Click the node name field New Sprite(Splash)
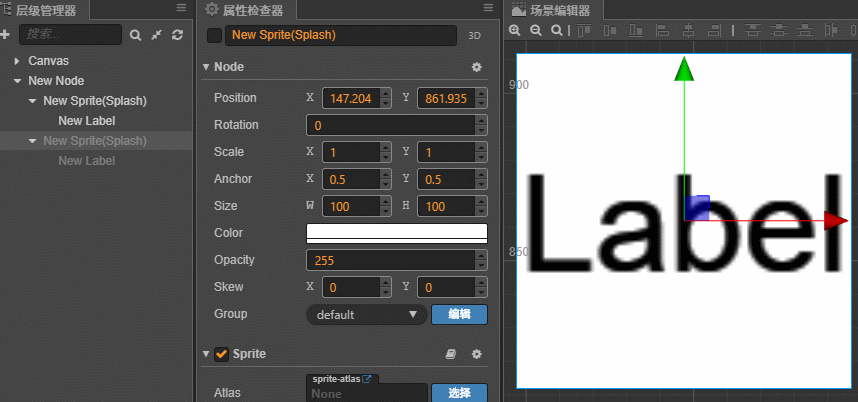This screenshot has height=402, width=858. 341,35
